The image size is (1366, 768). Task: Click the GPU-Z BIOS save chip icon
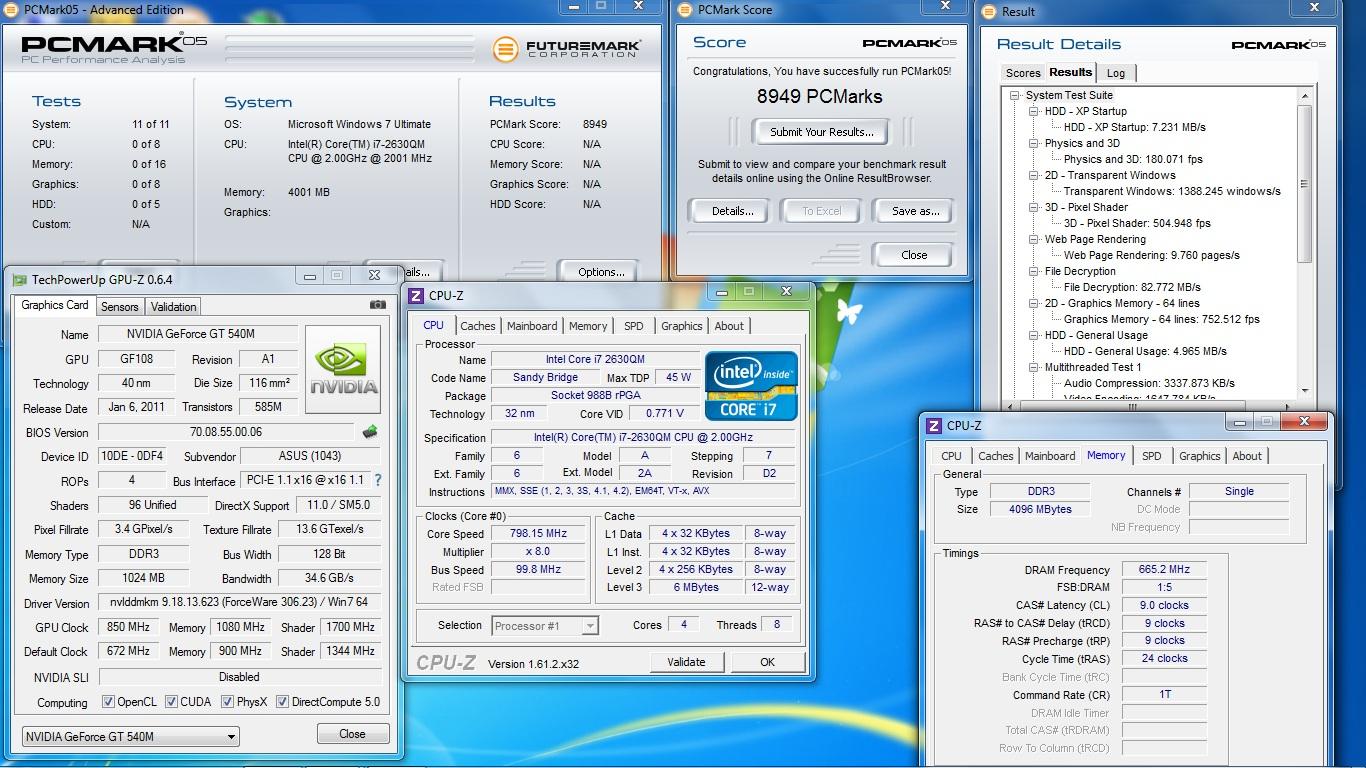click(370, 432)
